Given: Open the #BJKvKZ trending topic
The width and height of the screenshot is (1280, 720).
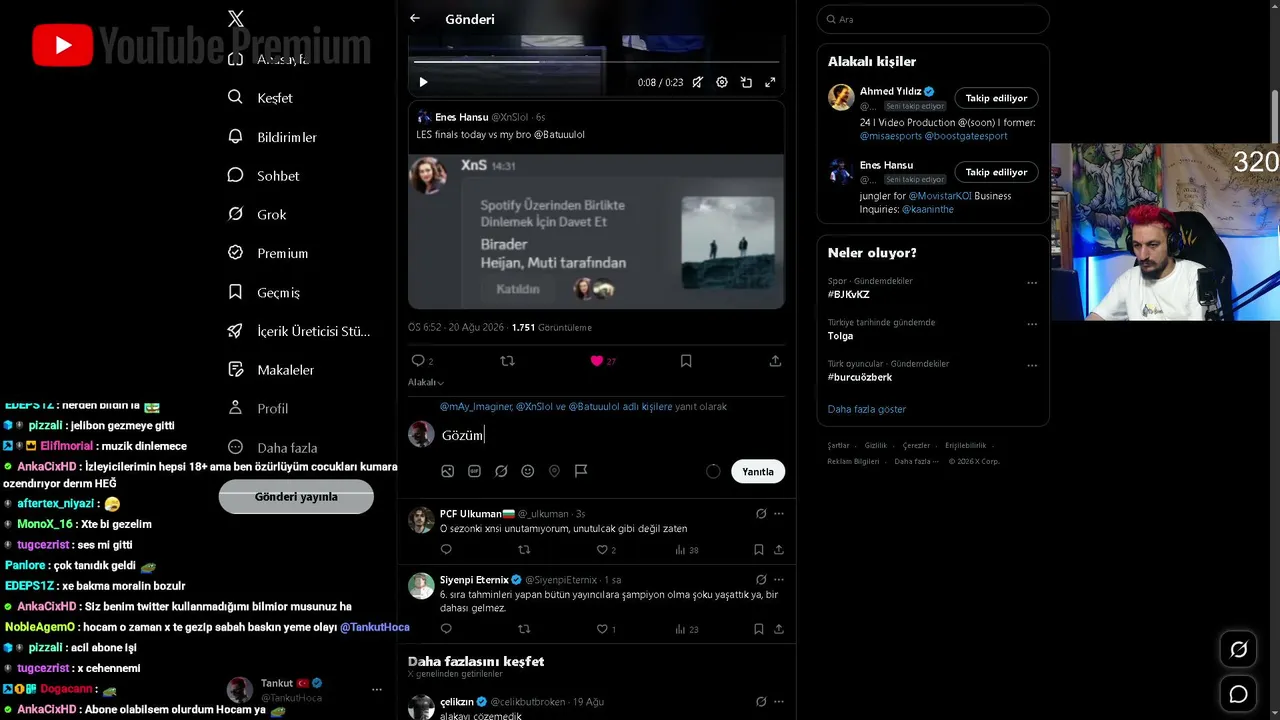Looking at the screenshot, I should click(849, 295).
